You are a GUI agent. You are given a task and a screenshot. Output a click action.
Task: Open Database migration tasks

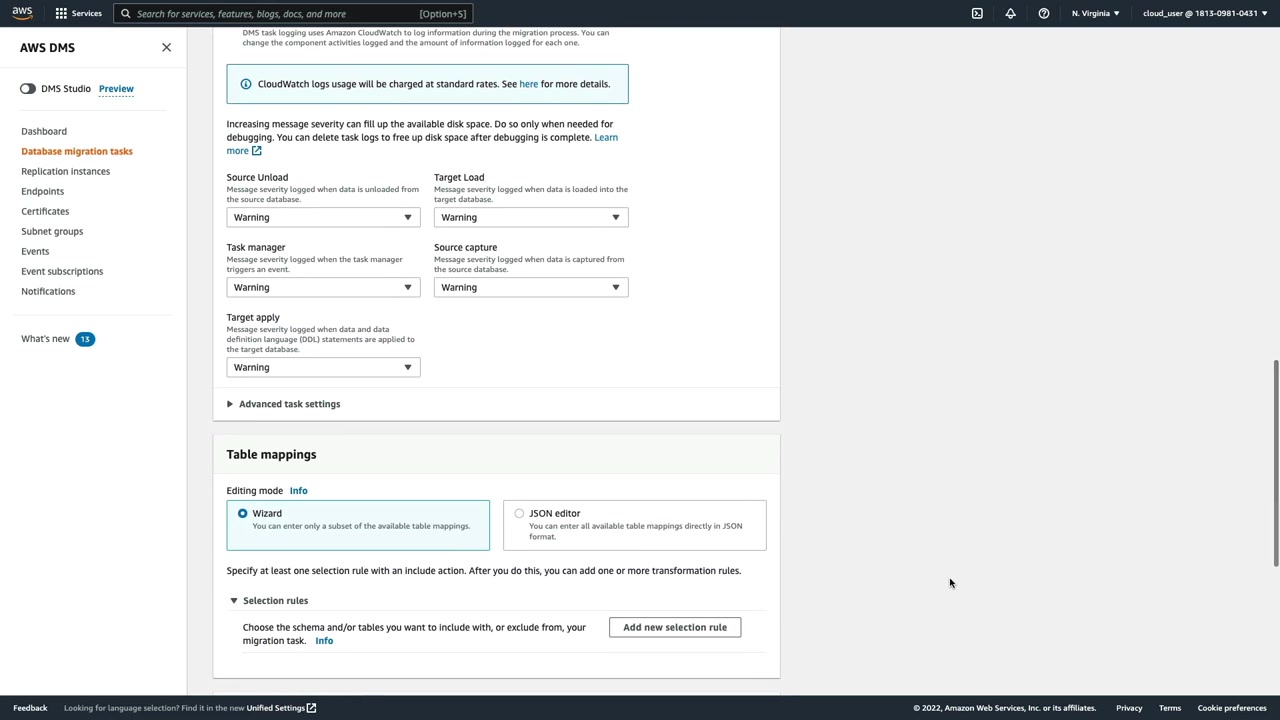pos(77,151)
